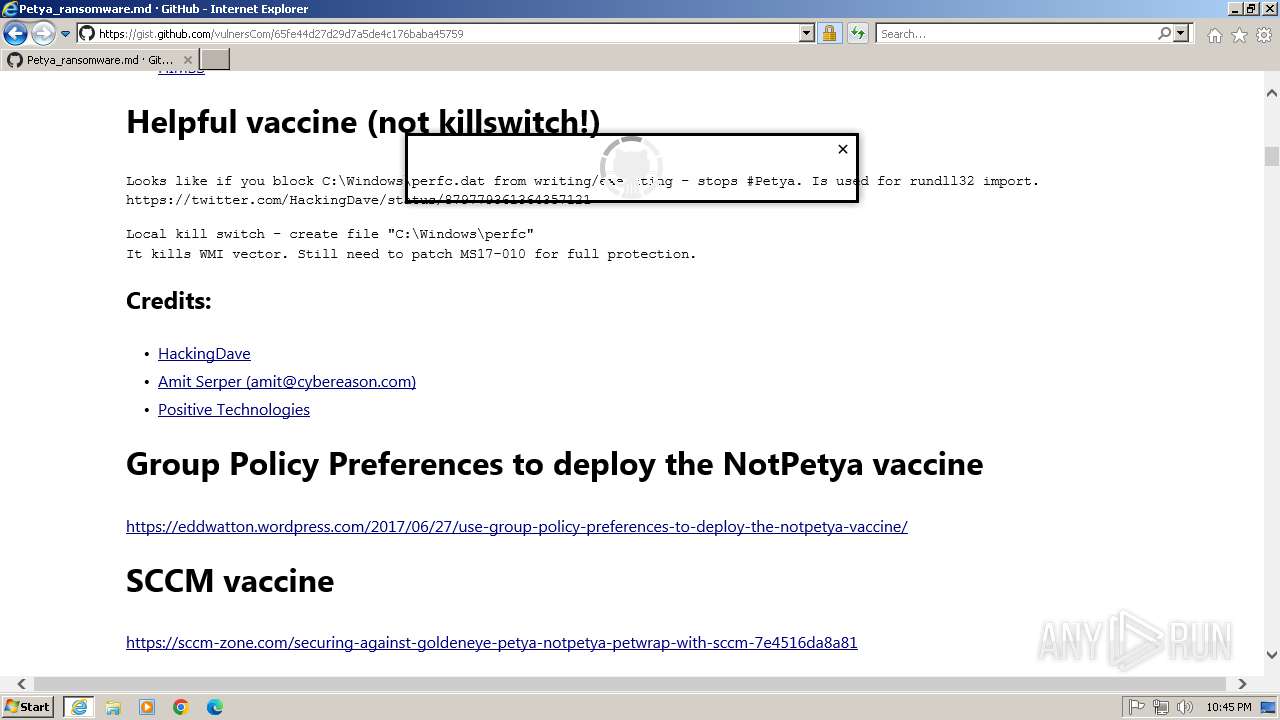The height and width of the screenshot is (720, 1280).
Task: Click the Twitter status URL text
Action: (358, 200)
